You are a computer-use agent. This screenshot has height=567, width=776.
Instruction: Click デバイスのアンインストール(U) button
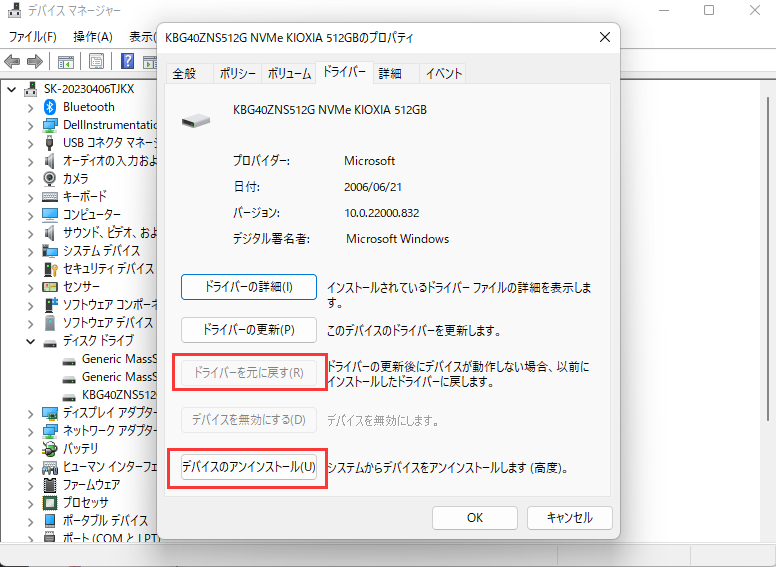coord(248,467)
